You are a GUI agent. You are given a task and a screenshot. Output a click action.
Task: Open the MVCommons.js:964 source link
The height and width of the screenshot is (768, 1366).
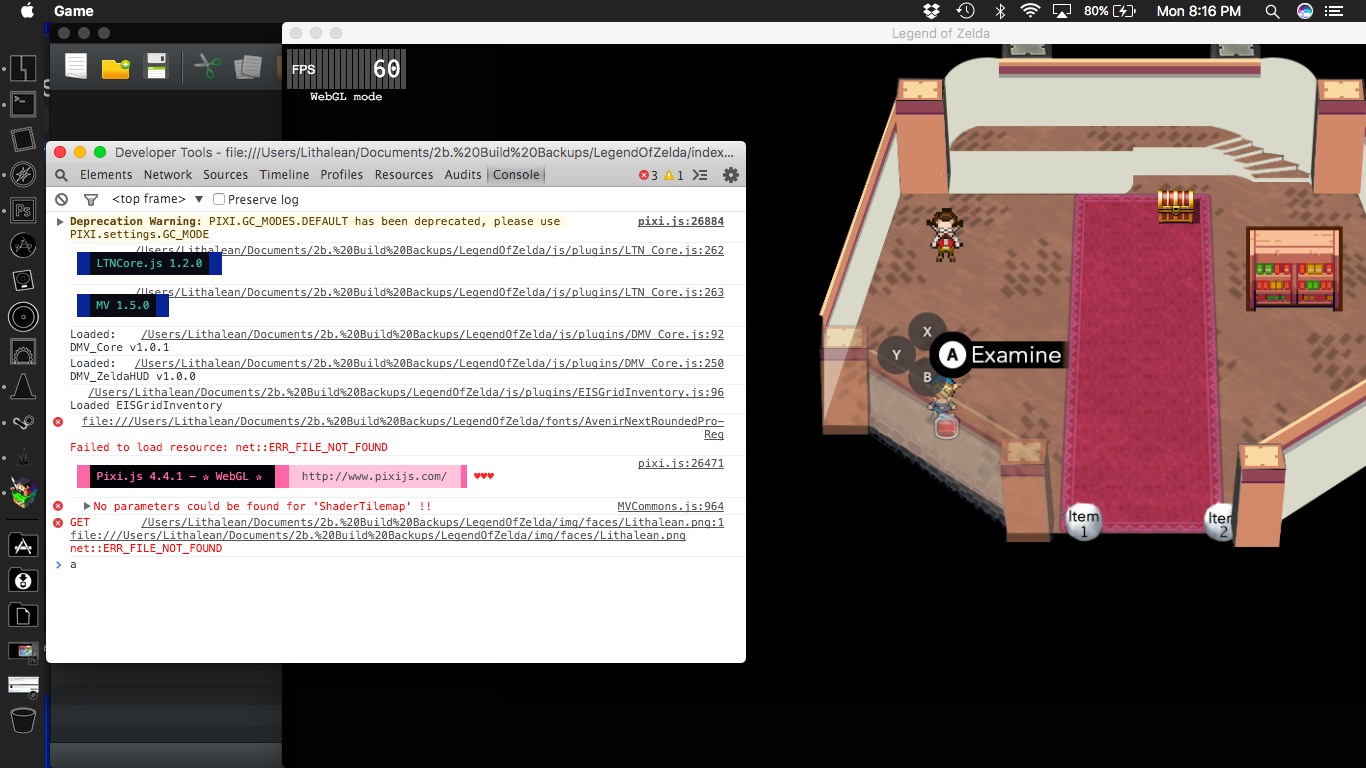(671, 506)
